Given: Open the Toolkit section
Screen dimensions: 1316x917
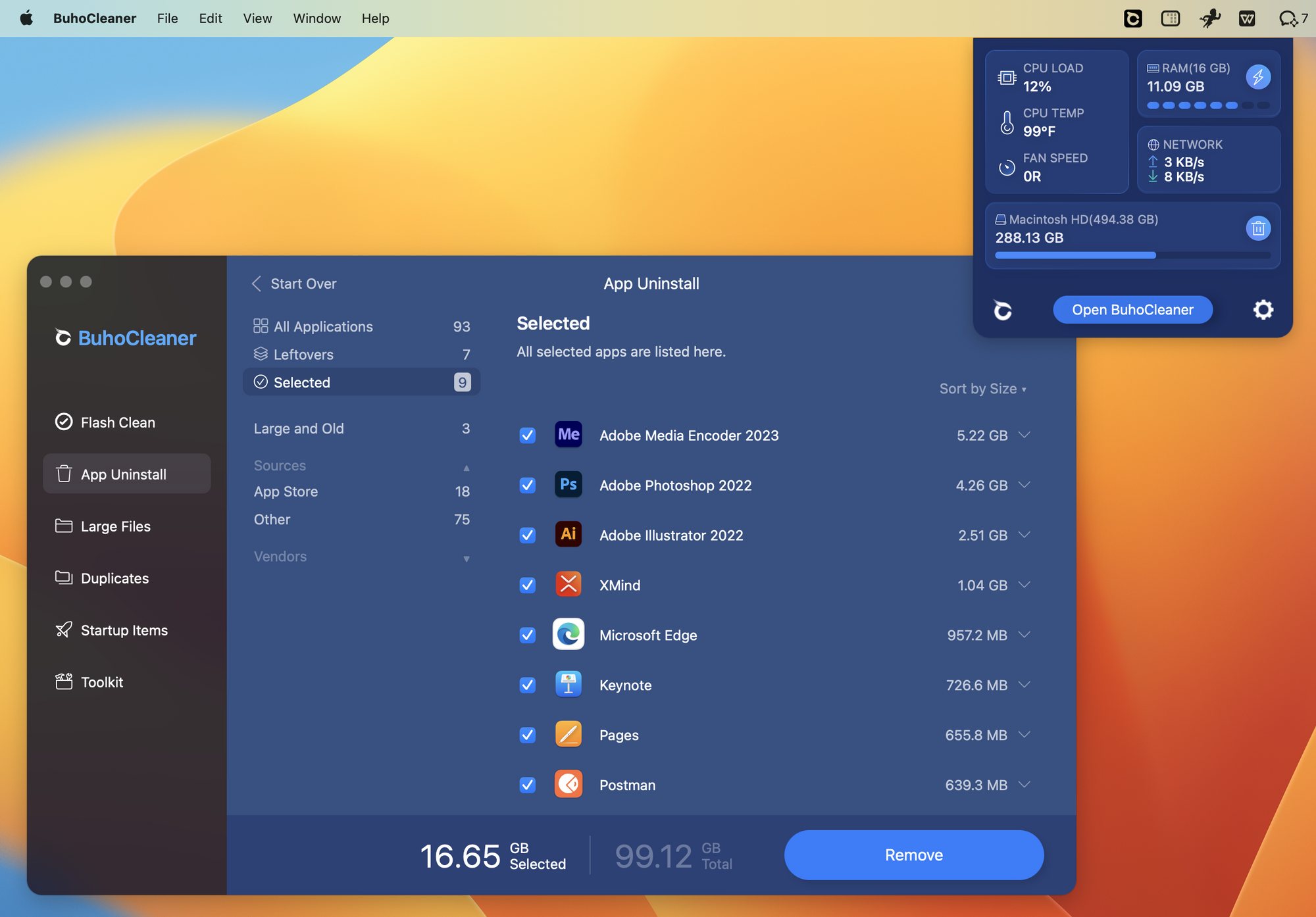Looking at the screenshot, I should (102, 682).
